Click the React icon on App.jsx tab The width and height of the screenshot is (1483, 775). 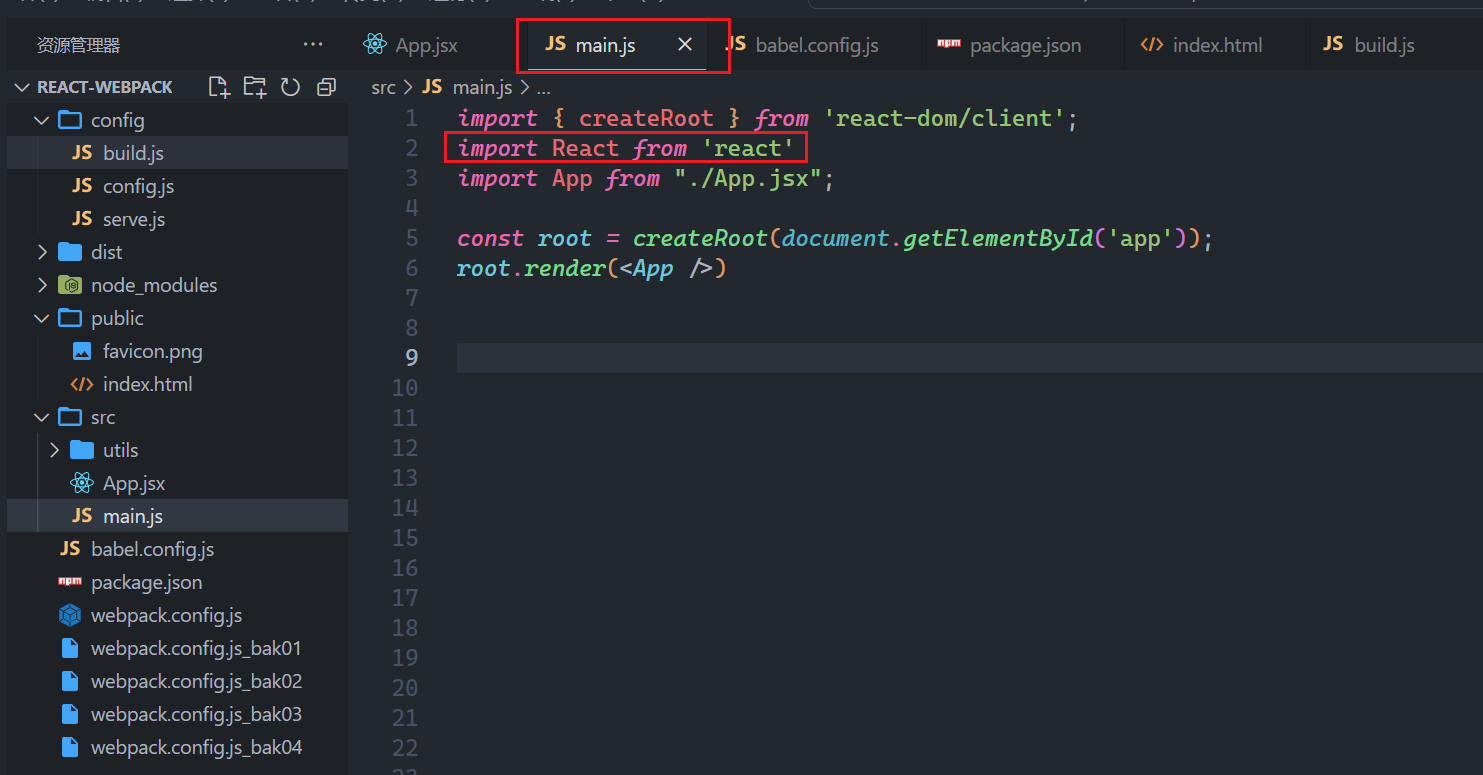pos(375,44)
